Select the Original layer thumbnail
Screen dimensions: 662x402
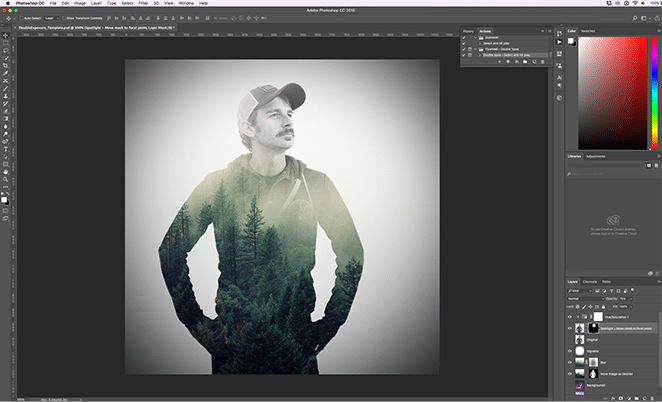pos(581,340)
